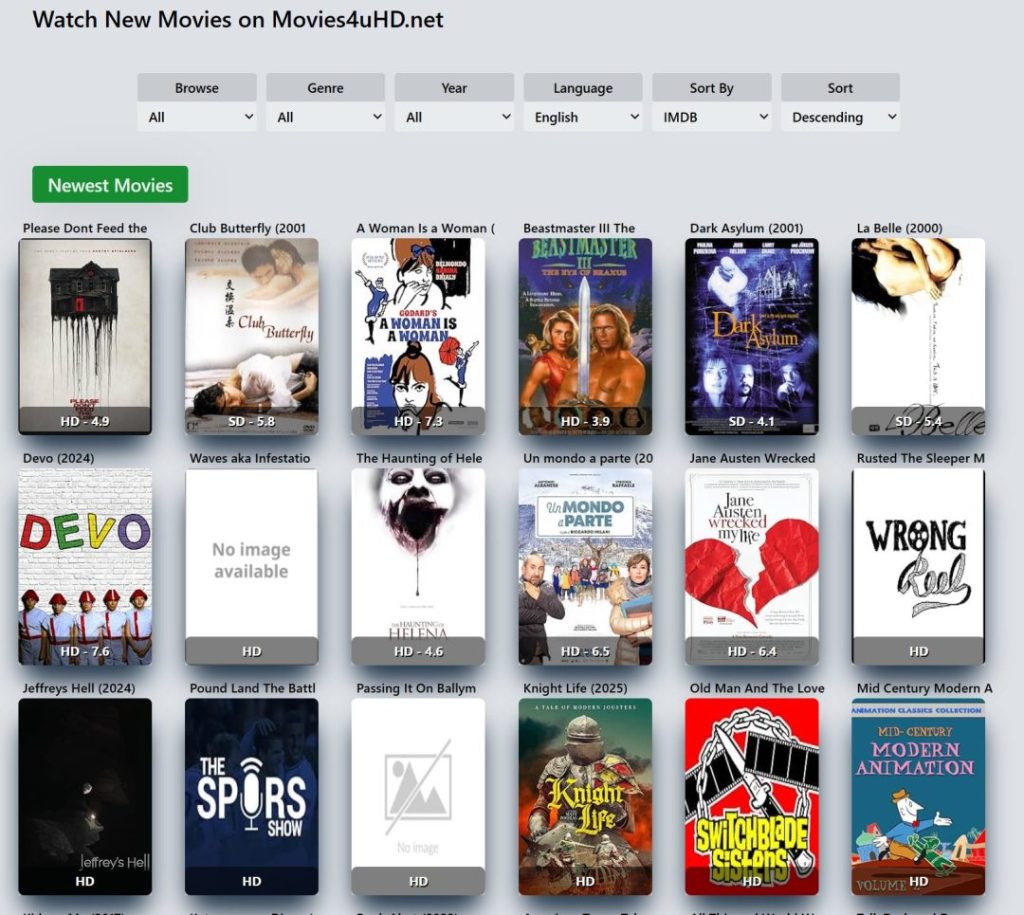Open the La Belle poster
The height and width of the screenshot is (915, 1024).
point(918,336)
